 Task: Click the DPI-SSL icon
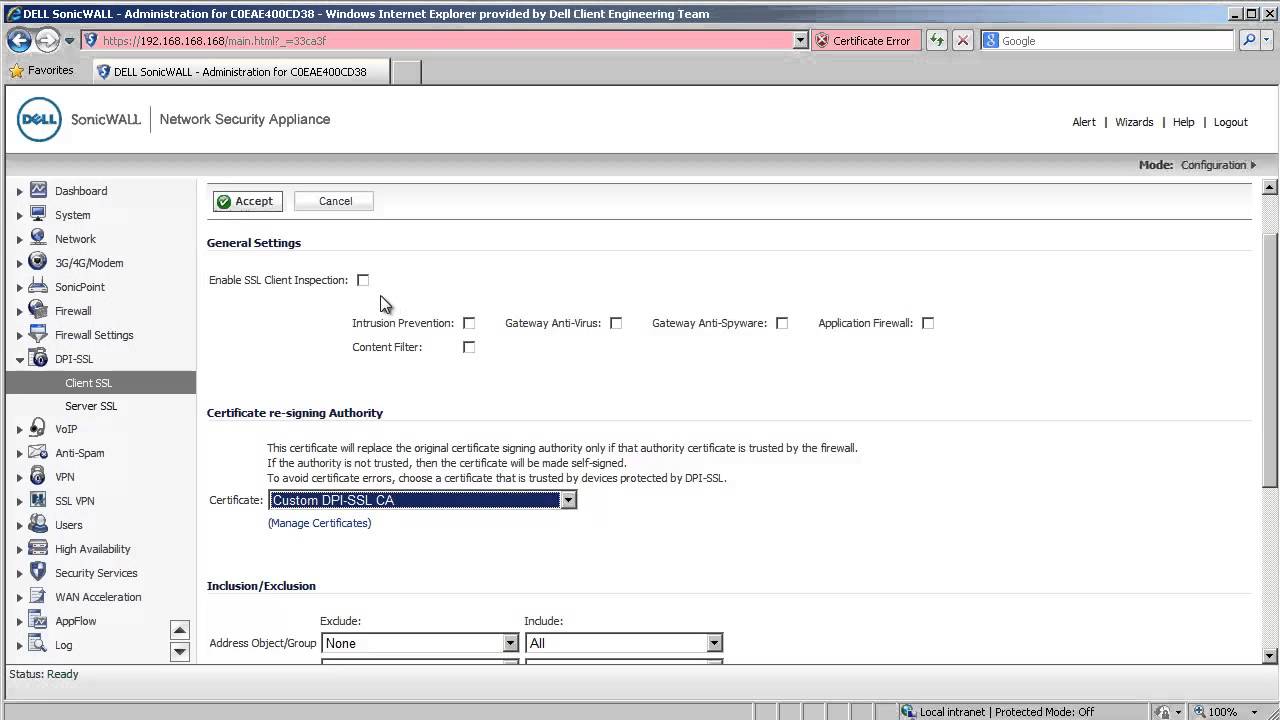coord(38,358)
